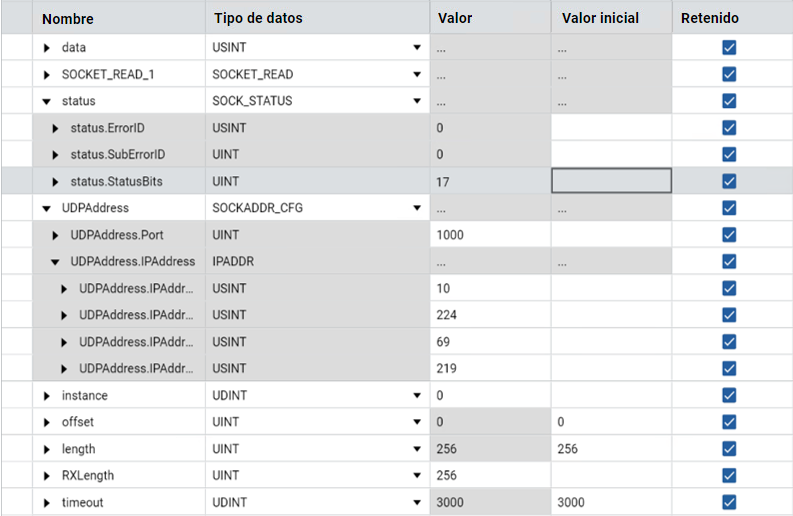Click the Valor inicial column header

(x=600, y=18)
